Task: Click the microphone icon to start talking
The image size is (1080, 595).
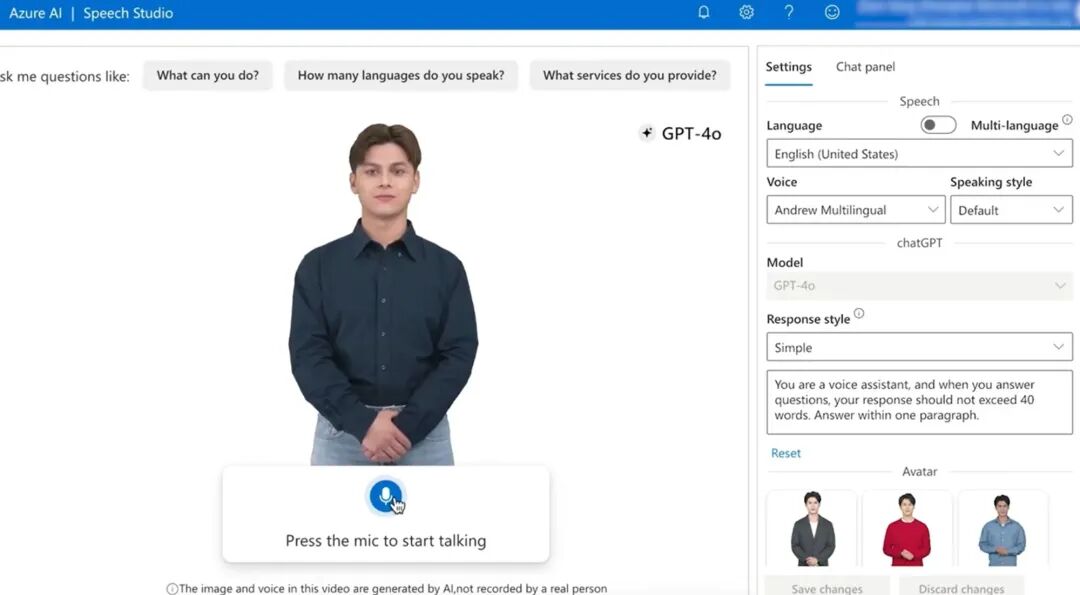Action: pos(386,496)
